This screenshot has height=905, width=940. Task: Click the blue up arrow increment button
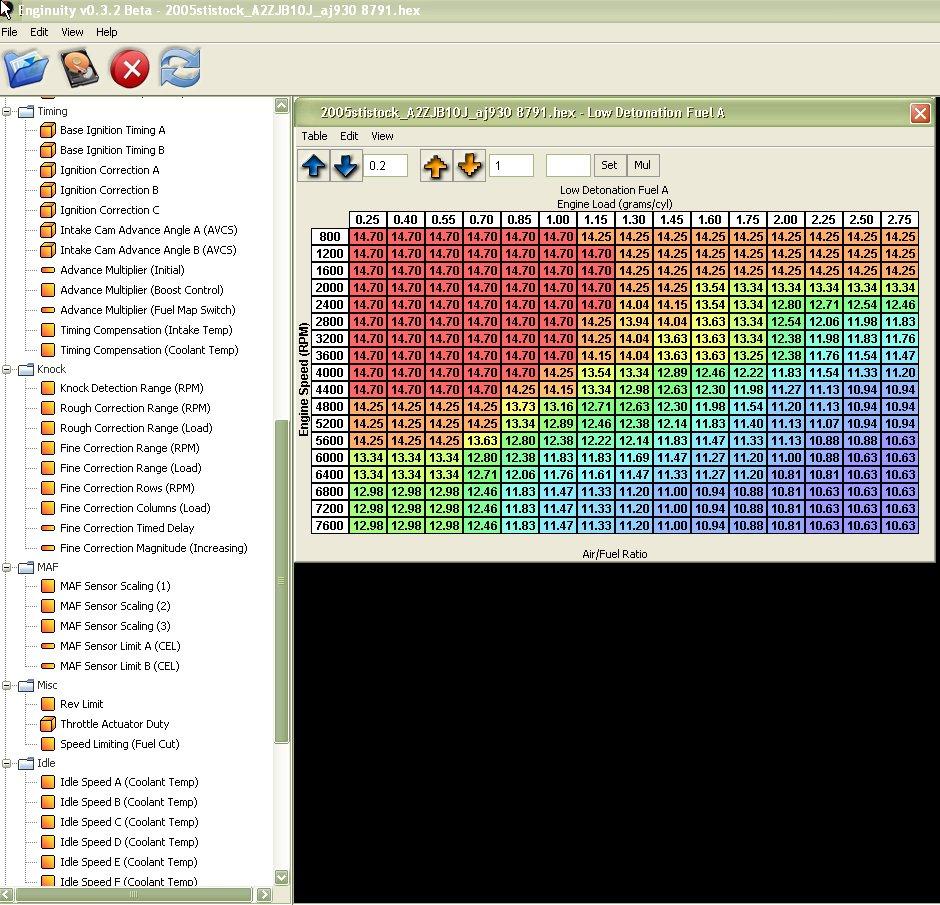point(314,166)
